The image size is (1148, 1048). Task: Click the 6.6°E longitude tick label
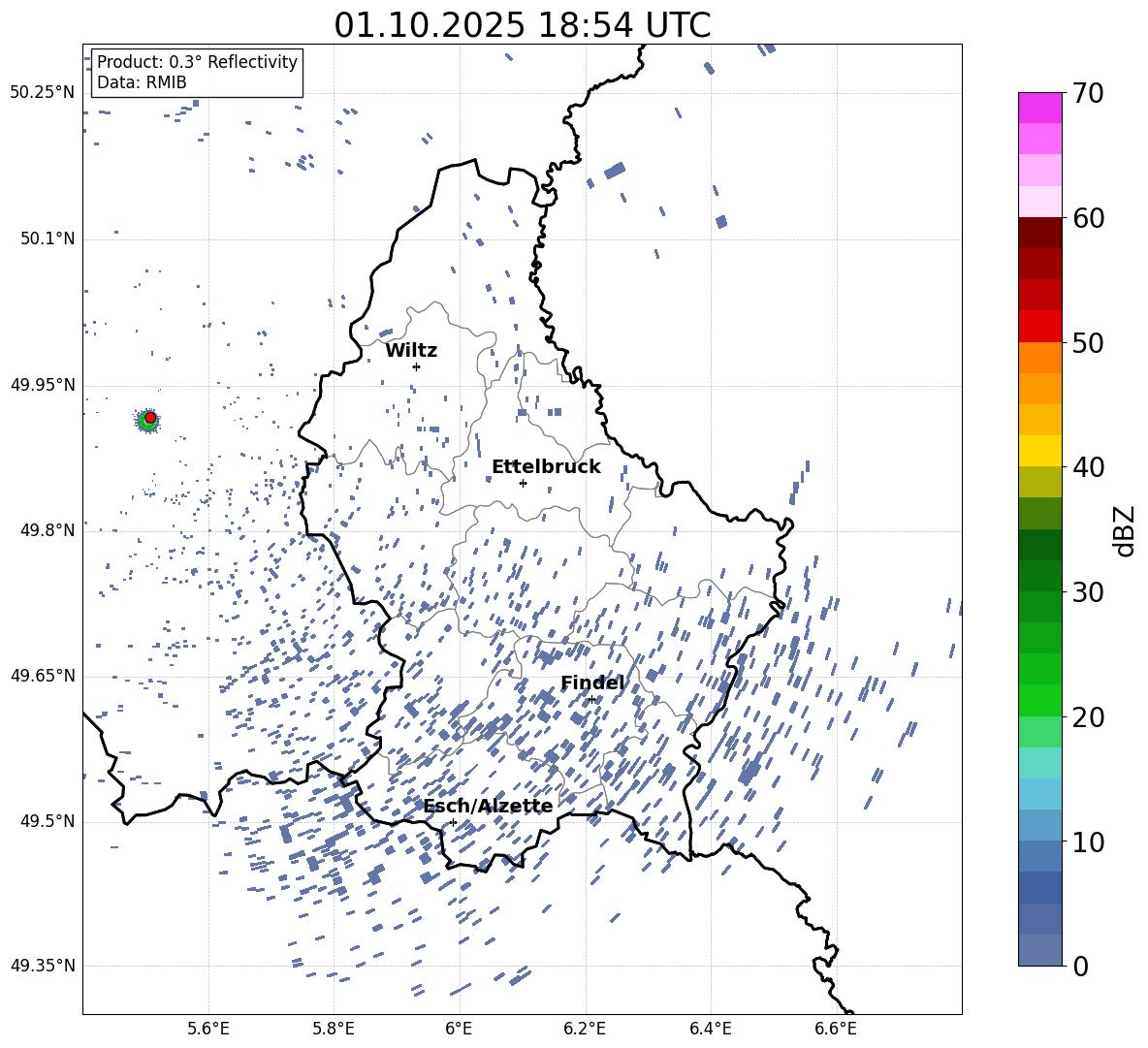pyautogui.click(x=836, y=1029)
